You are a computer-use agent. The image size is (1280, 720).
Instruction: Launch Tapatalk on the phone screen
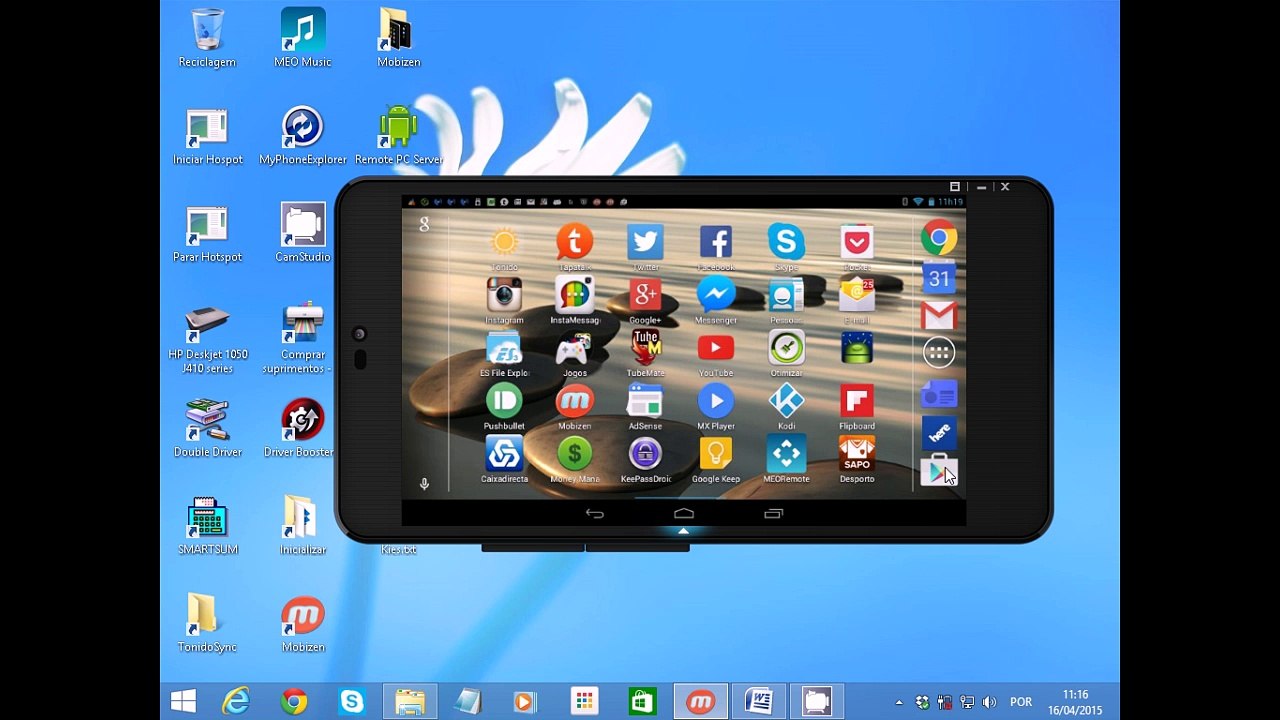coord(574,242)
